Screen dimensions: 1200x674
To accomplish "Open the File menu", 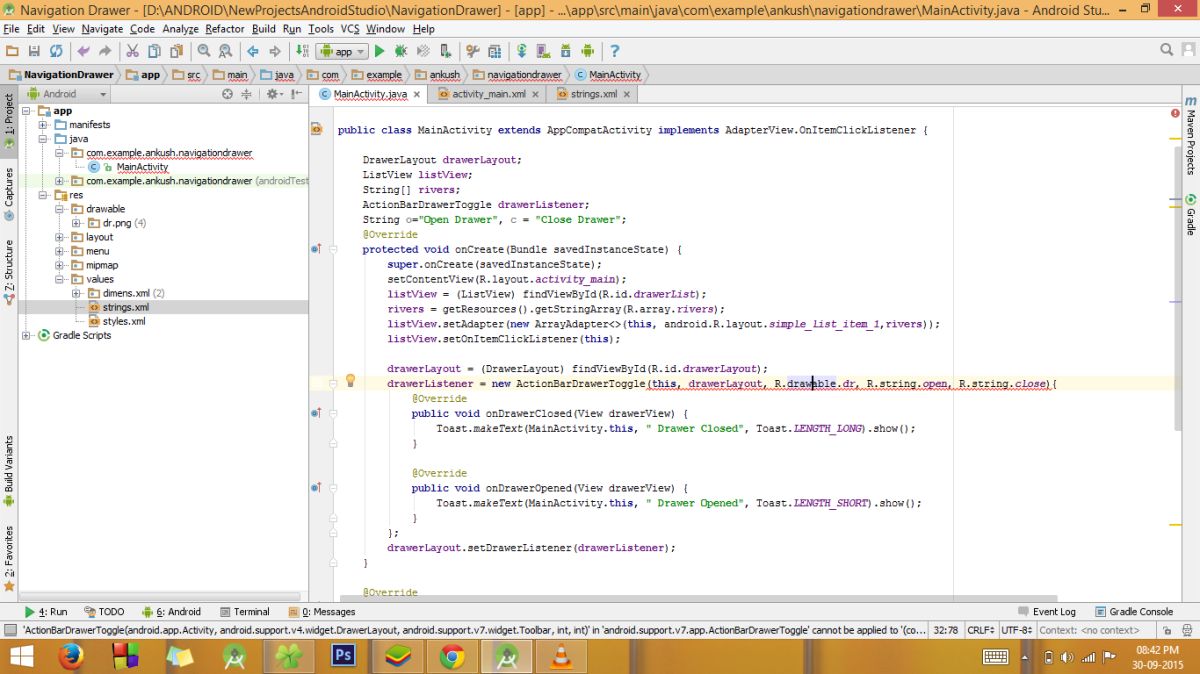I will click(11, 29).
